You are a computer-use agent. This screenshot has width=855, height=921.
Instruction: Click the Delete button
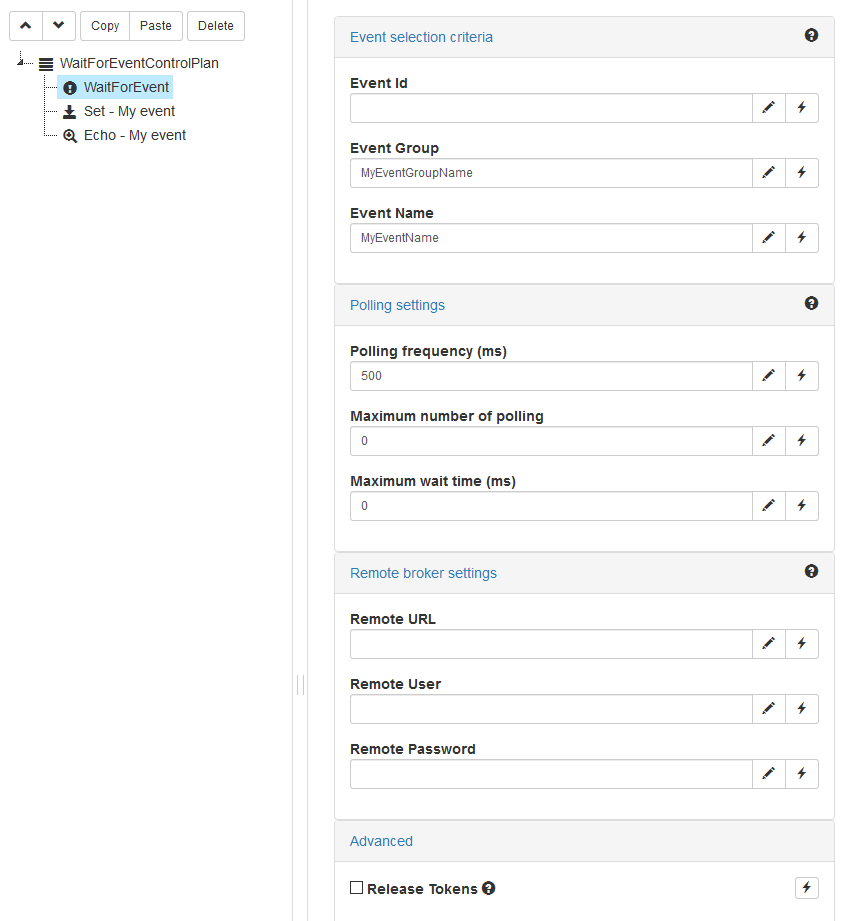pyautogui.click(x=216, y=26)
